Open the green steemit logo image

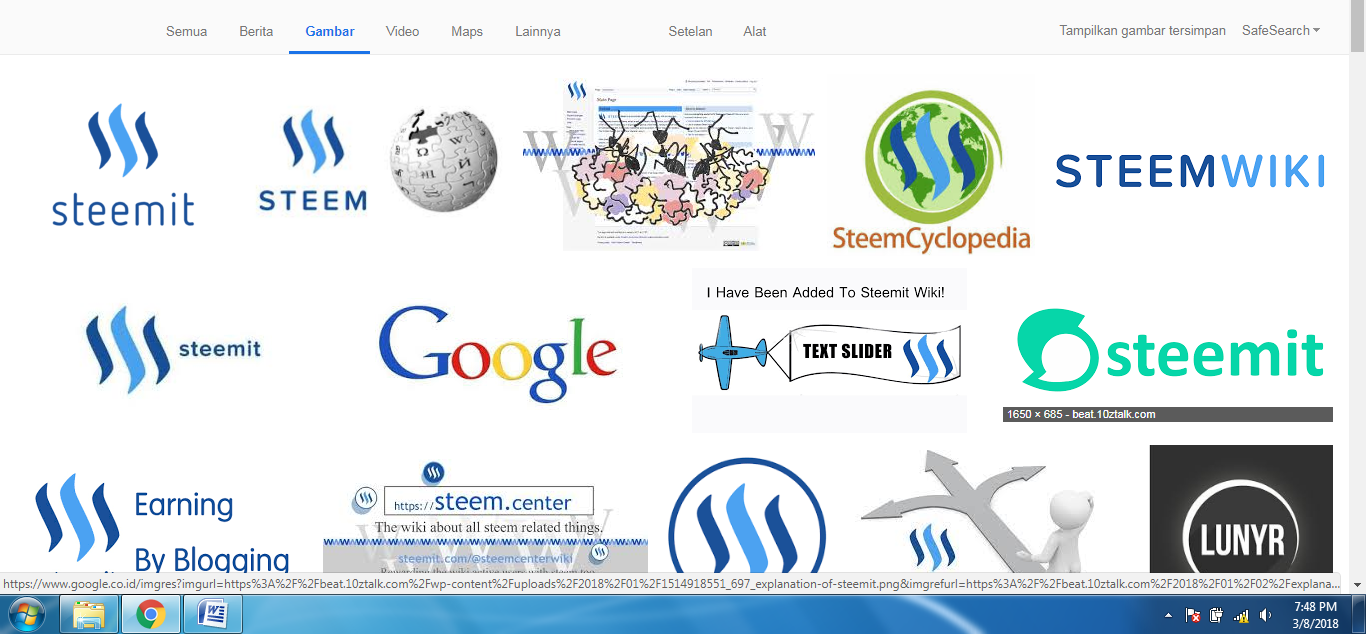pyautogui.click(x=1170, y=350)
